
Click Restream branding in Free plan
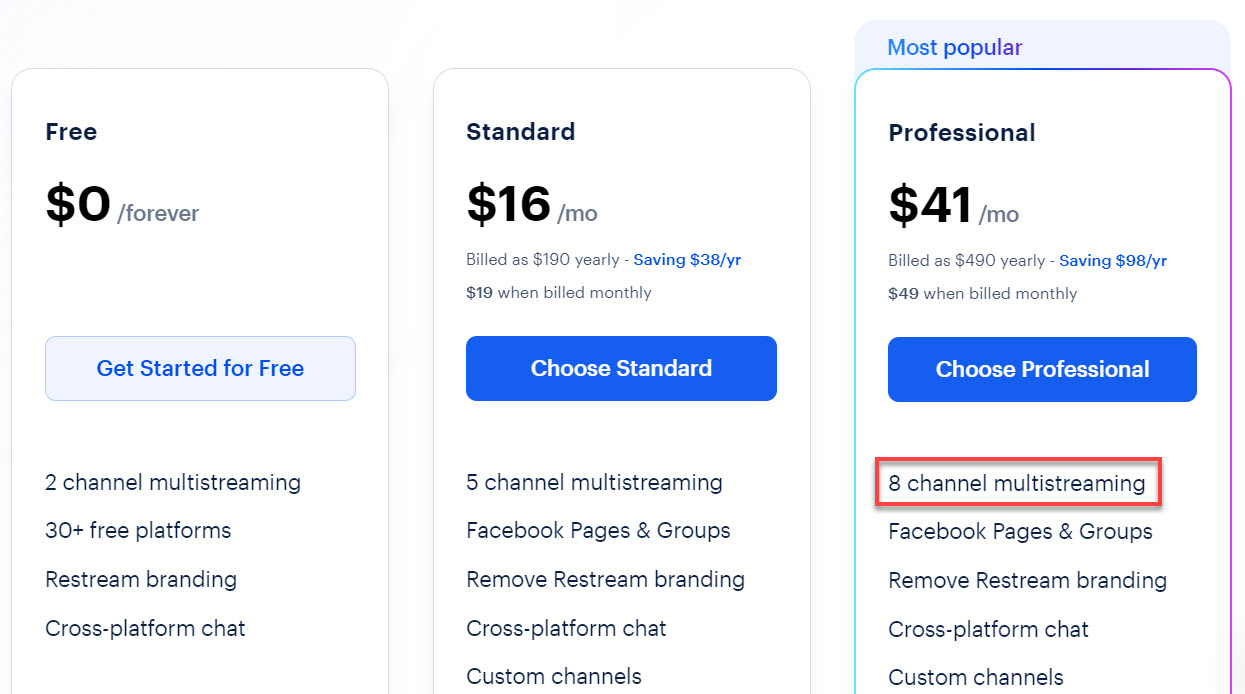tap(141, 579)
